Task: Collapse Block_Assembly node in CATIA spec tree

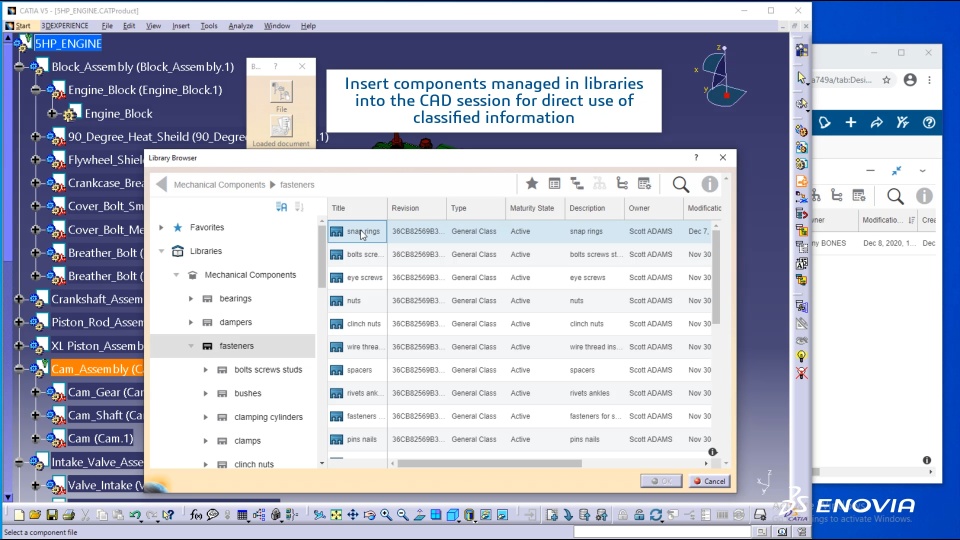Action: 19,67
